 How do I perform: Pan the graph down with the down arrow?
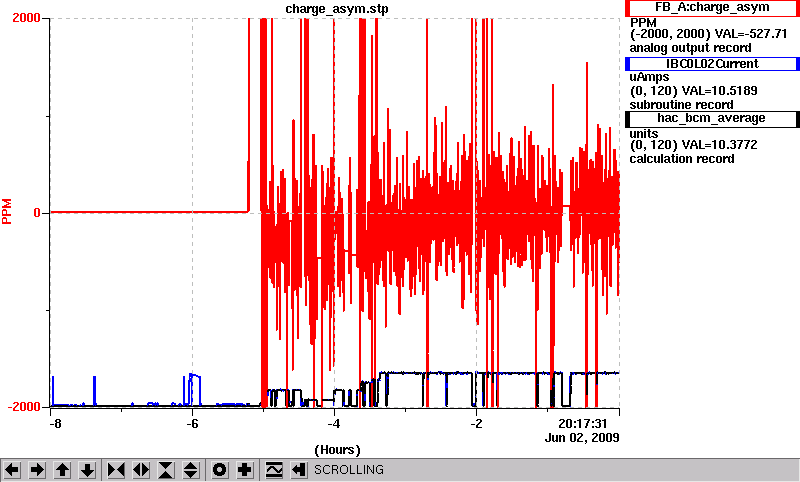(x=87, y=469)
